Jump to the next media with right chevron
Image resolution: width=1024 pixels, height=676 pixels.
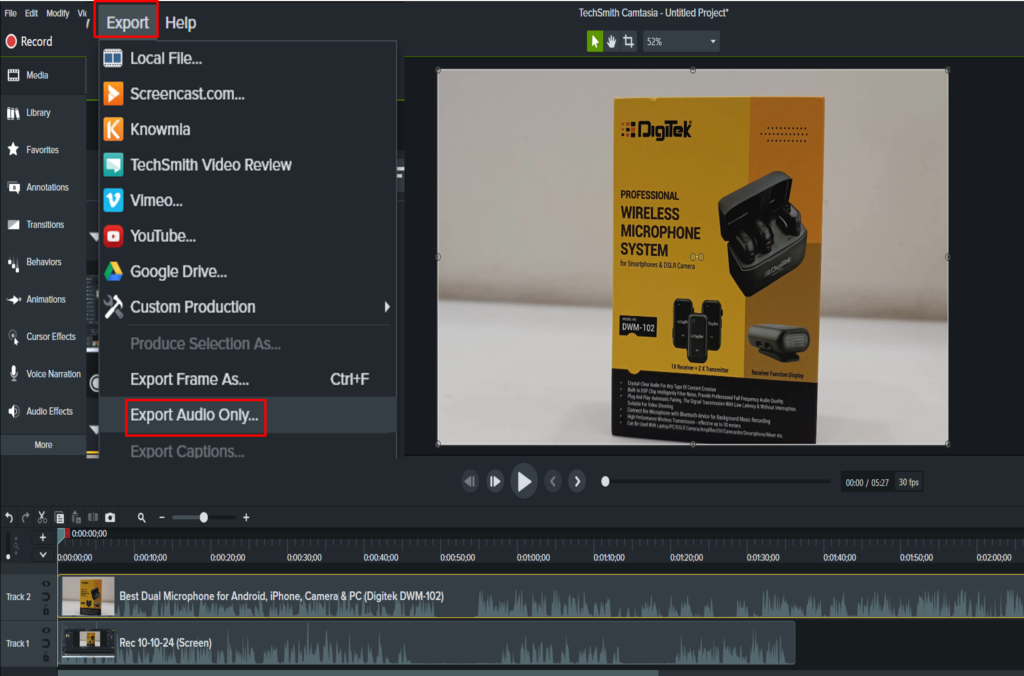577,482
